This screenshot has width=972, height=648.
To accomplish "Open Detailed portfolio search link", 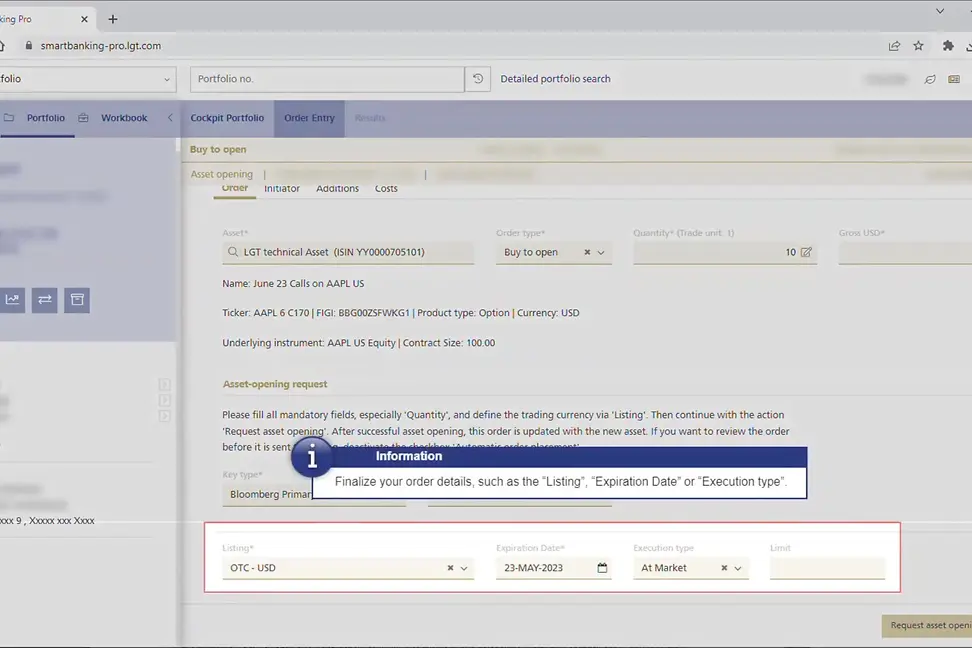I will 555,79.
